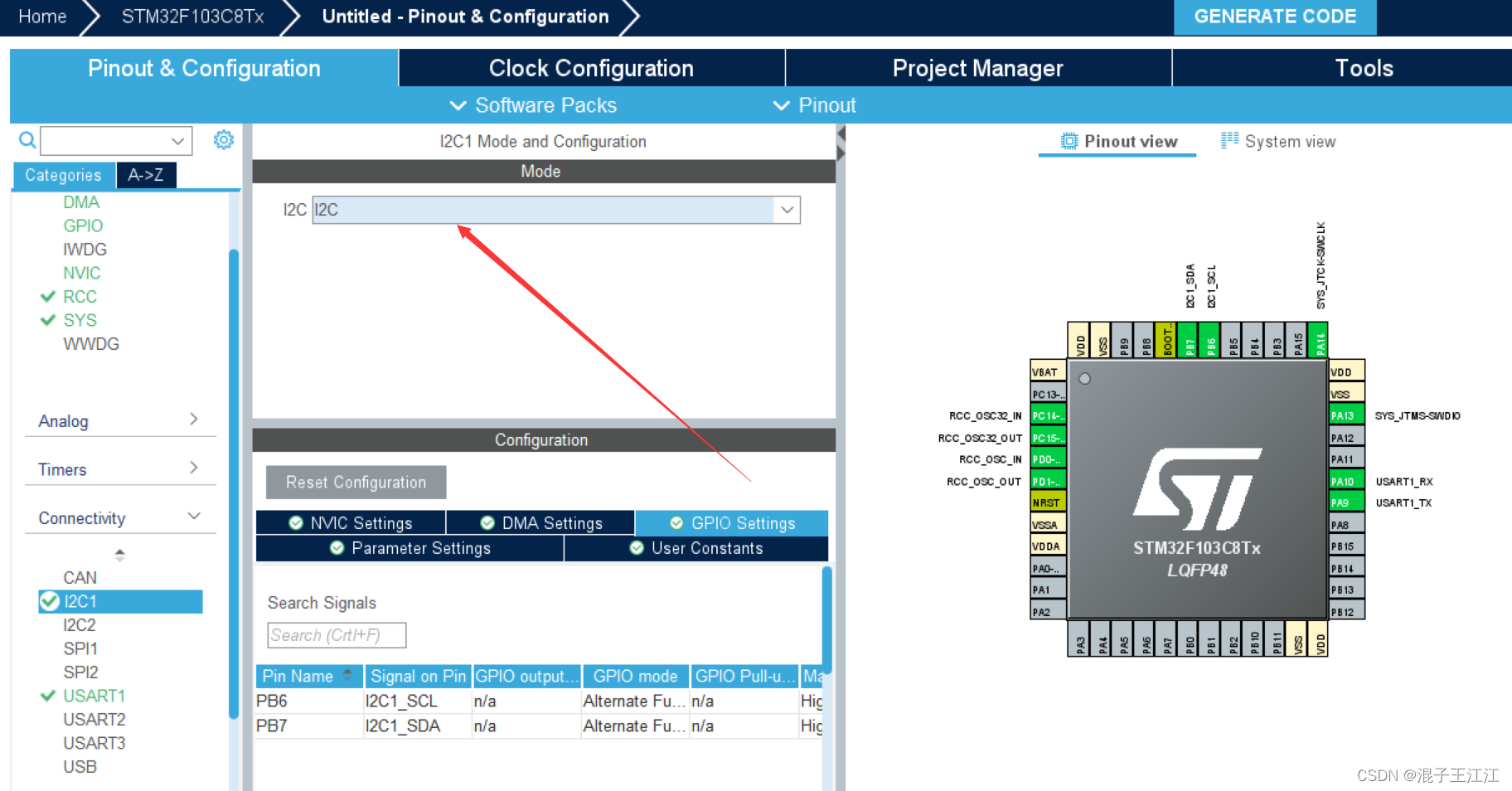Switch to DMA Settings tab
Screen dimensions: 1512x791
point(540,522)
